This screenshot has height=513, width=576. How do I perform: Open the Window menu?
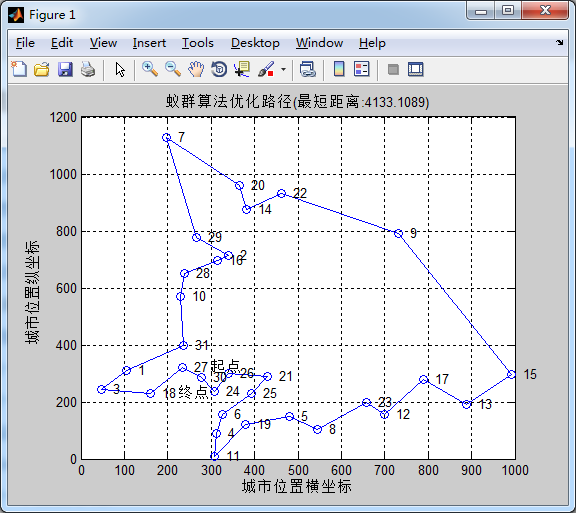click(x=319, y=43)
